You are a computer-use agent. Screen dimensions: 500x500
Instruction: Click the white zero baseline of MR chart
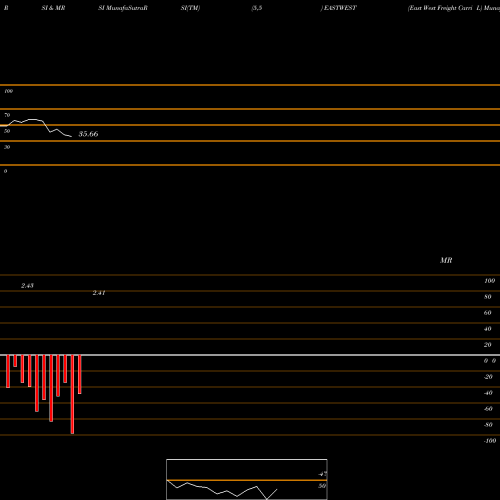250,355
